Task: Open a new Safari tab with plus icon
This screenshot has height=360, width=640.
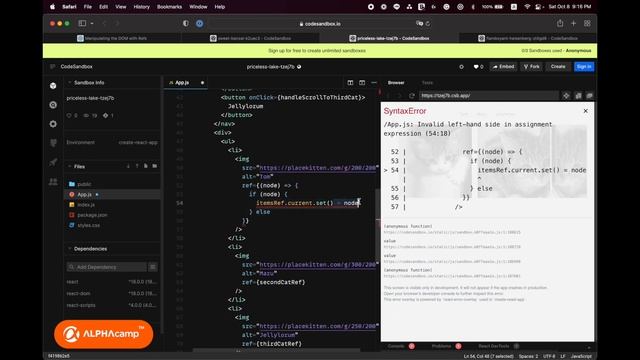Action: pos(573,23)
